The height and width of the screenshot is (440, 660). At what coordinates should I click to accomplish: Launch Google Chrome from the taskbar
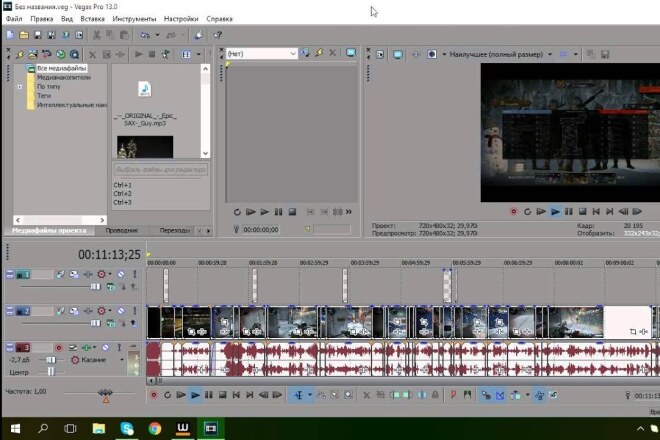(x=155, y=429)
